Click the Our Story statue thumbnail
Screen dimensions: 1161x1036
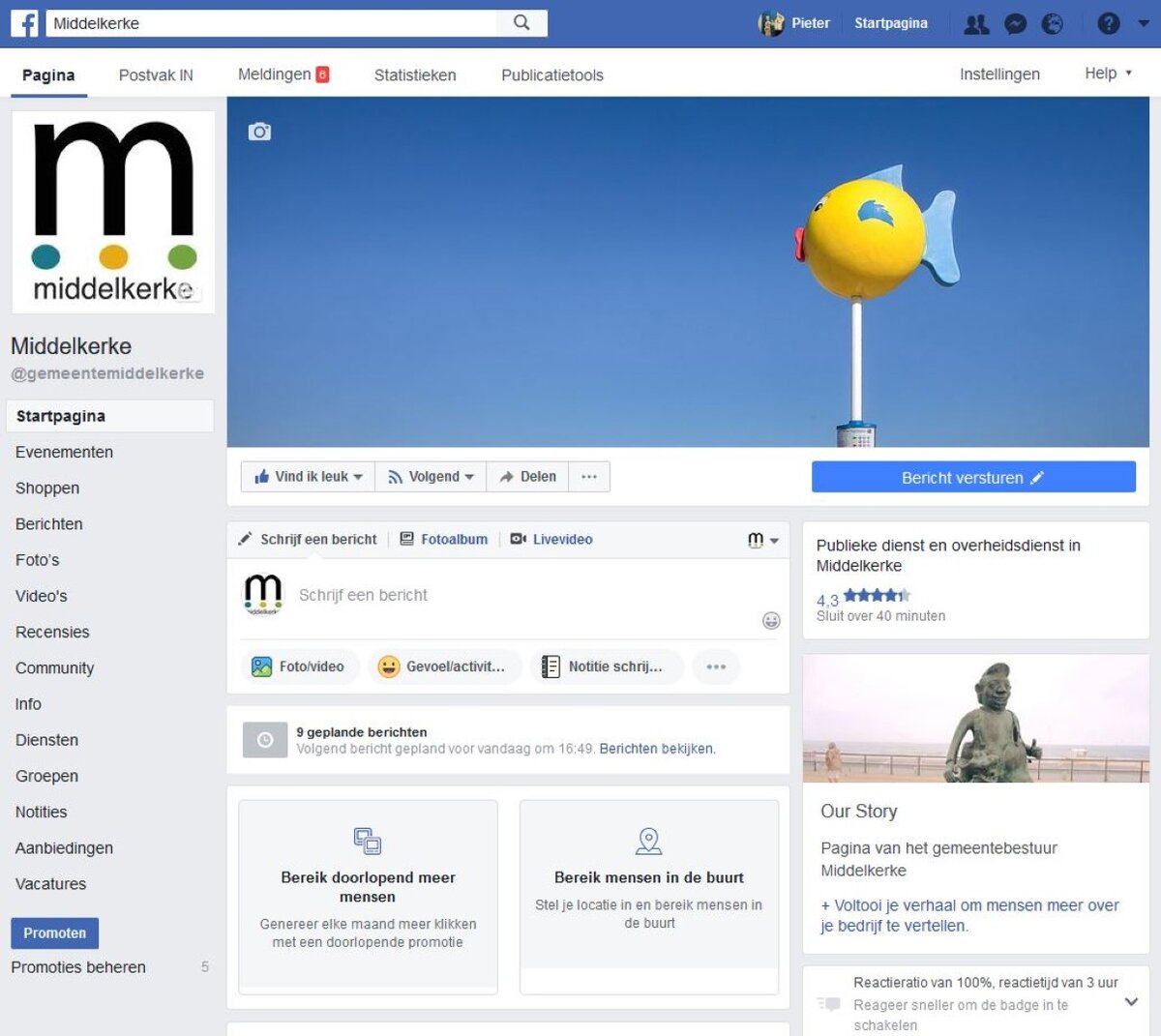(976, 719)
